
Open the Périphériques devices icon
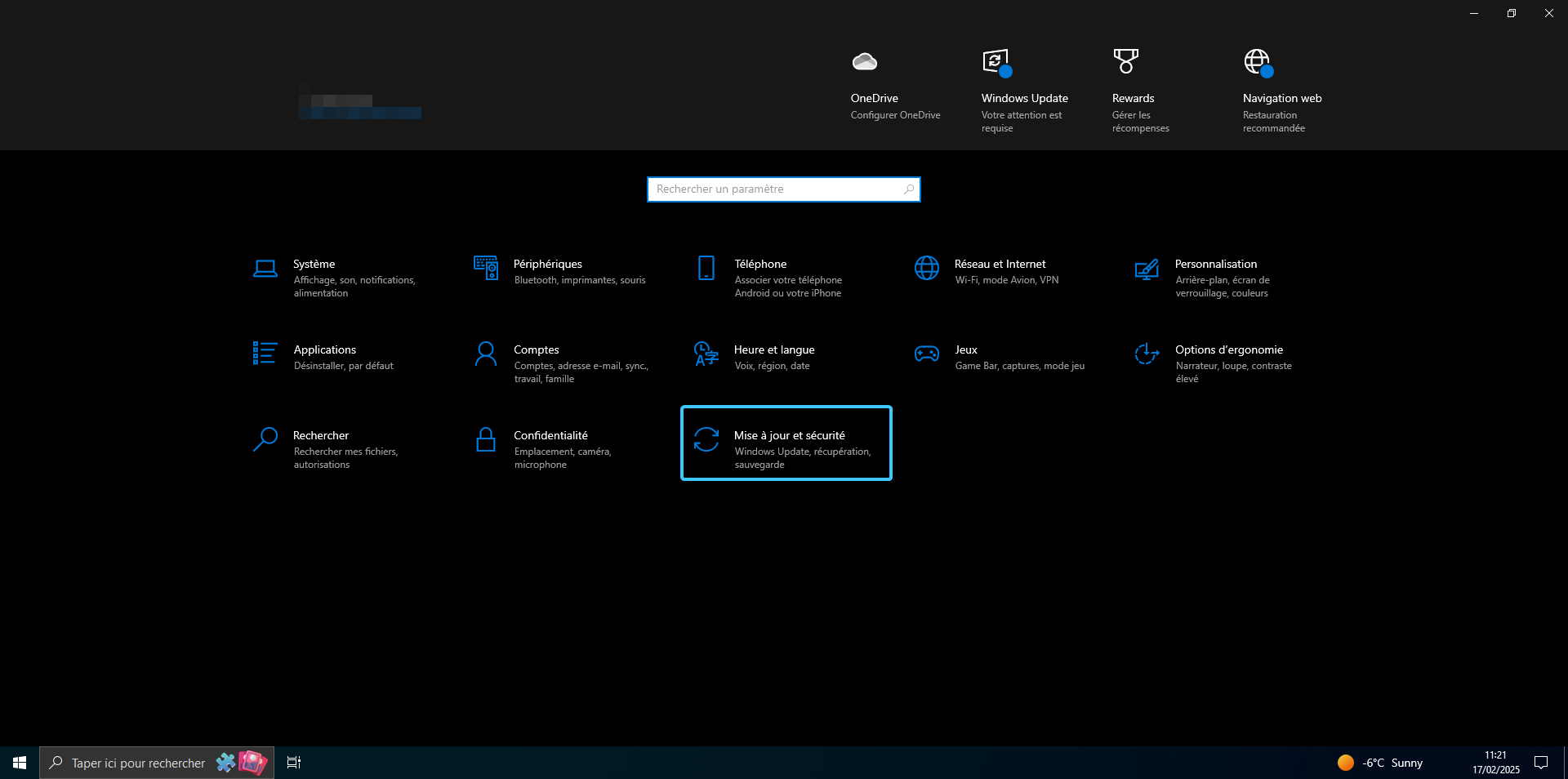pyautogui.click(x=486, y=268)
